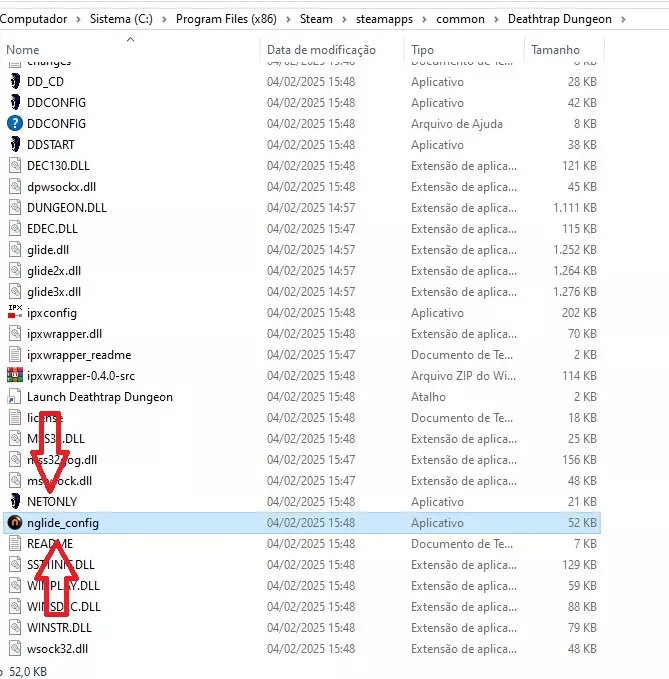Select the ipxwrapper_readme text document icon
This screenshot has width=669, height=679.
15,355
